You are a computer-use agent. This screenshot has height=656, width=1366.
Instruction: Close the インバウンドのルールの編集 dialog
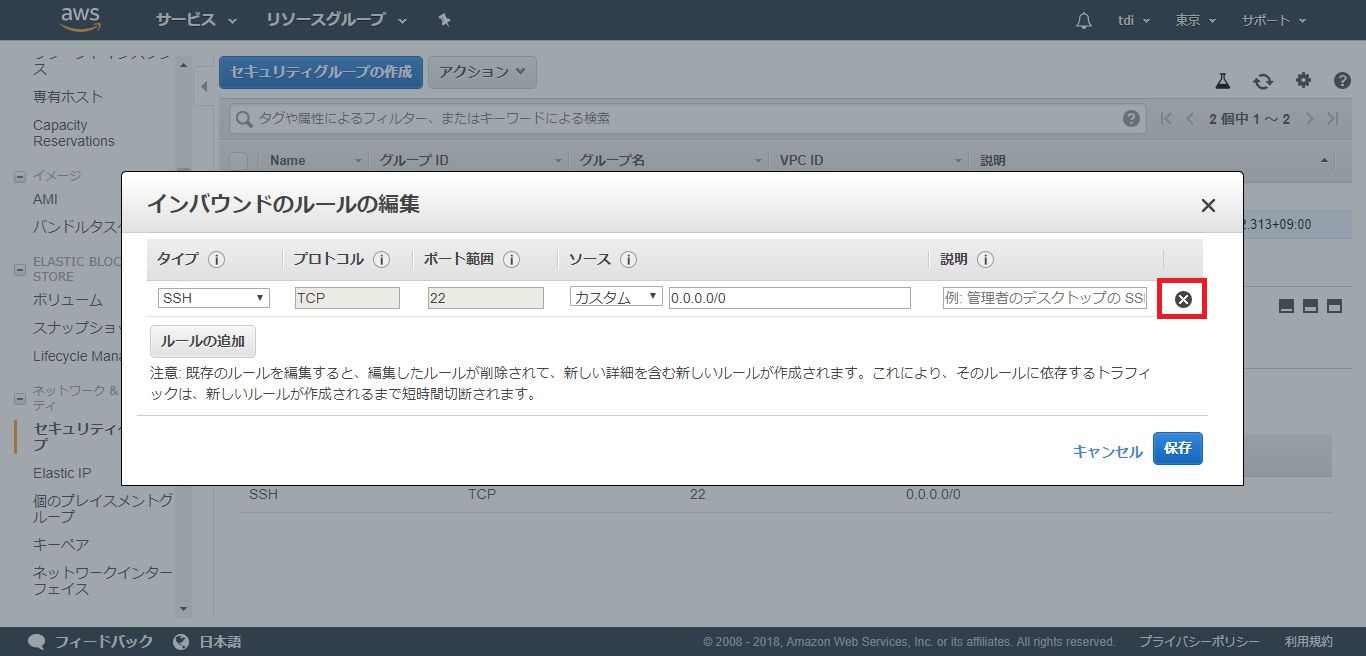1208,205
